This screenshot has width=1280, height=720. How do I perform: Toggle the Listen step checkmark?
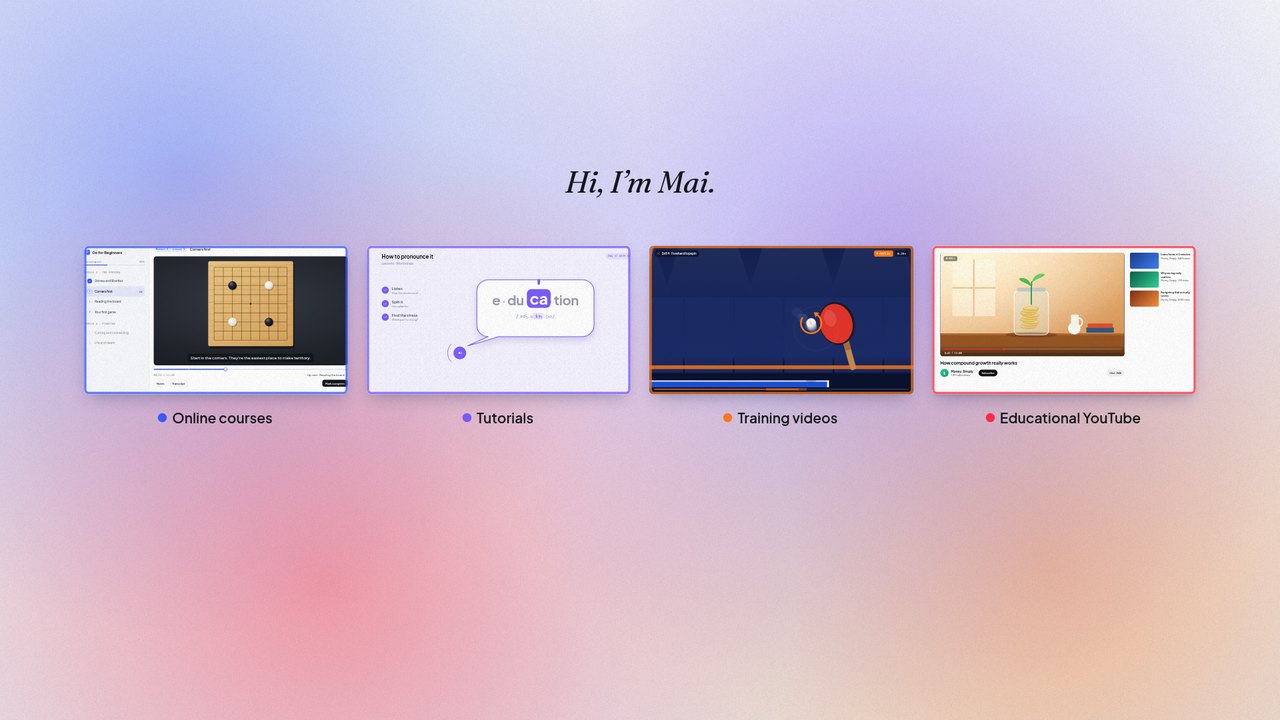tap(385, 291)
